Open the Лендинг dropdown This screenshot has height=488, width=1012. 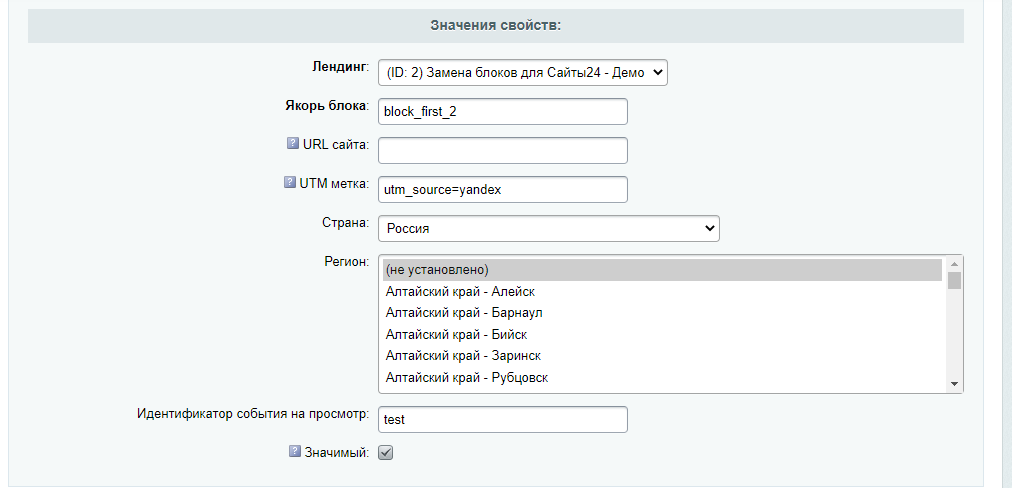click(x=522, y=72)
